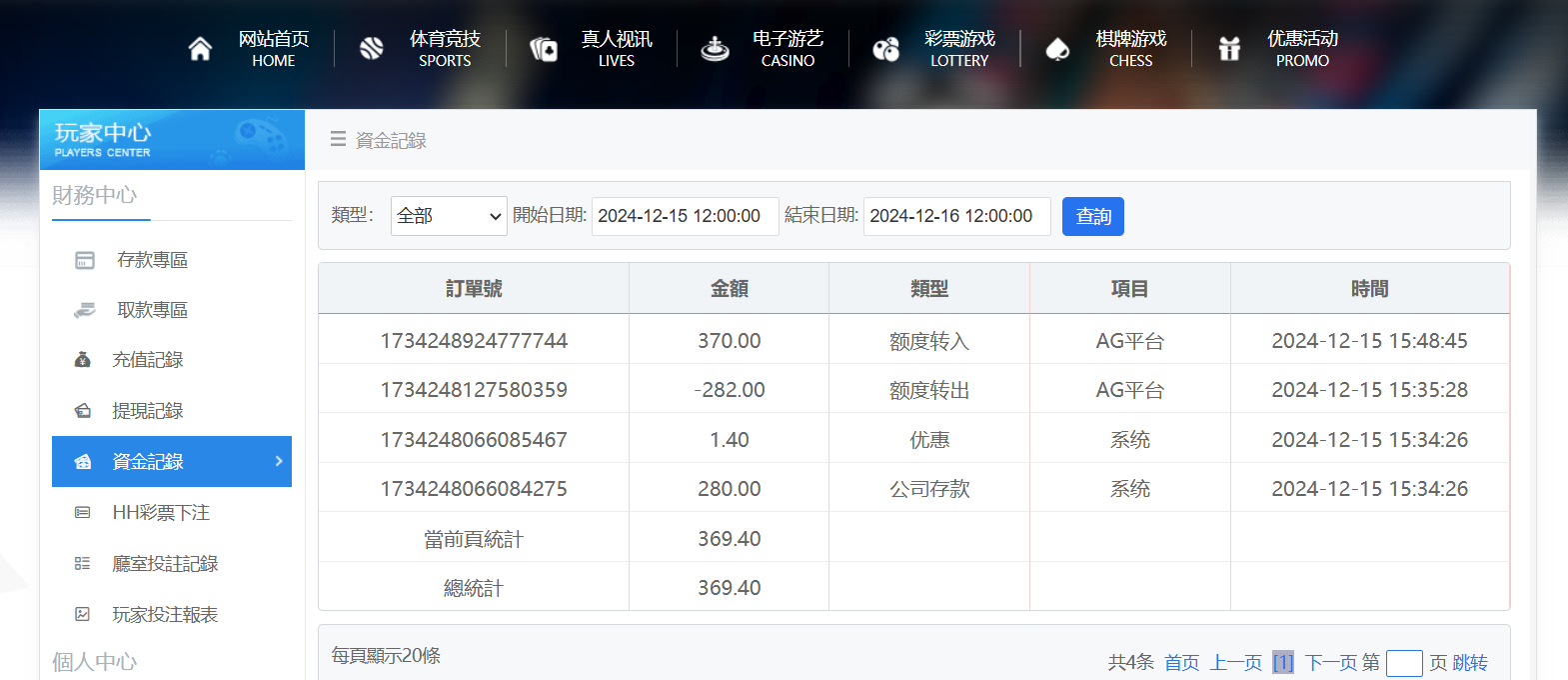Open the 存款專區 sidebar item
Image resolution: width=1568 pixels, height=680 pixels.
click(x=152, y=260)
